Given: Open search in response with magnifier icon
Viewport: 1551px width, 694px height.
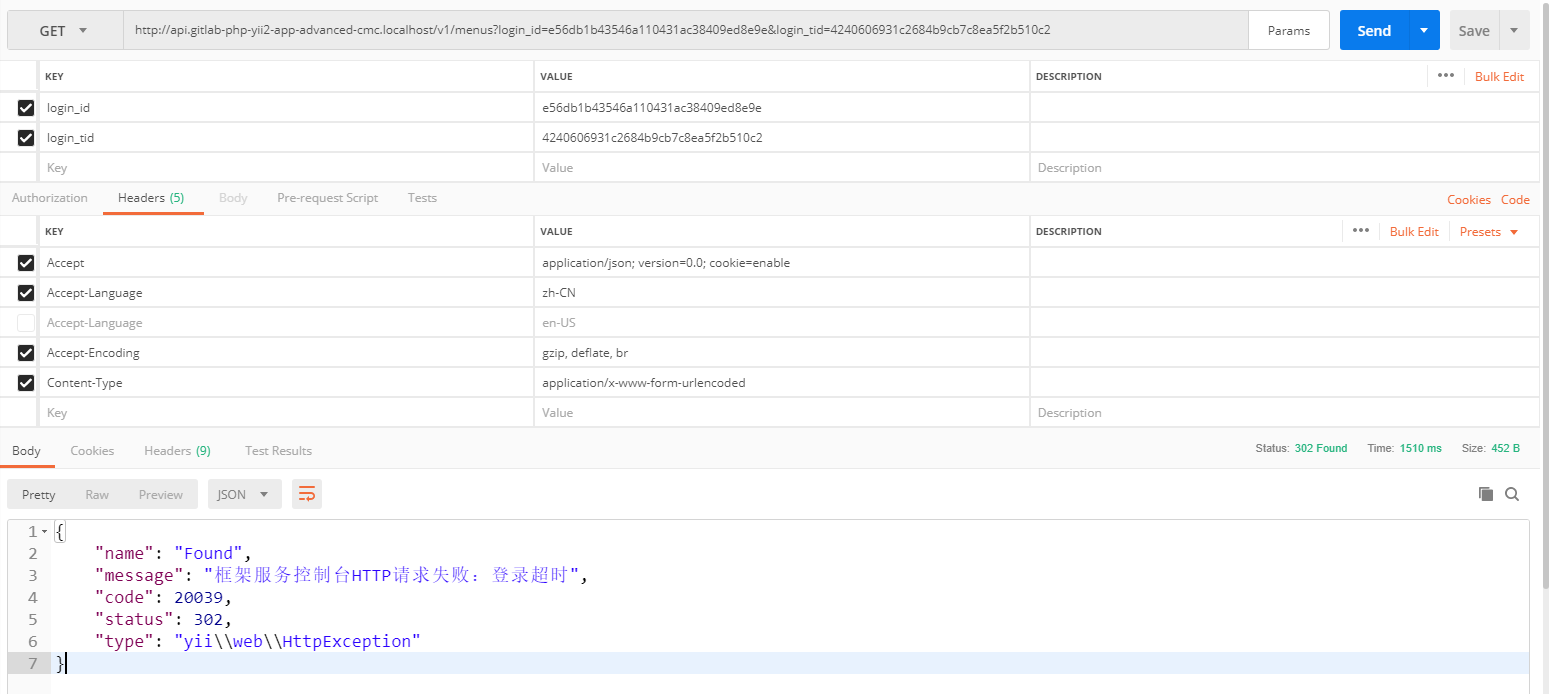Looking at the screenshot, I should tap(1512, 494).
